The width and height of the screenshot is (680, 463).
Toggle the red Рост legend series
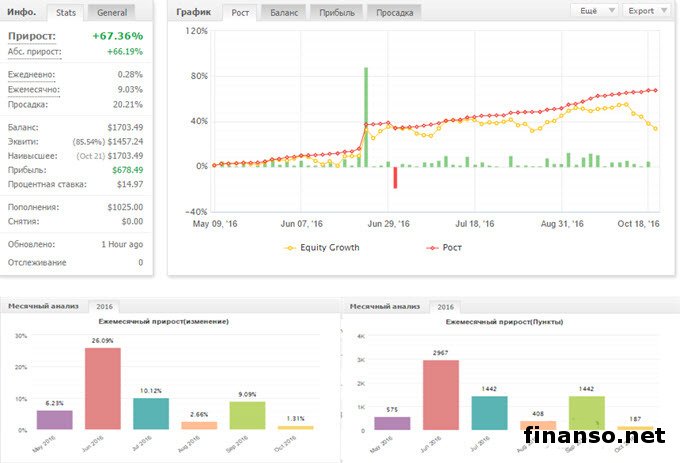[444, 246]
